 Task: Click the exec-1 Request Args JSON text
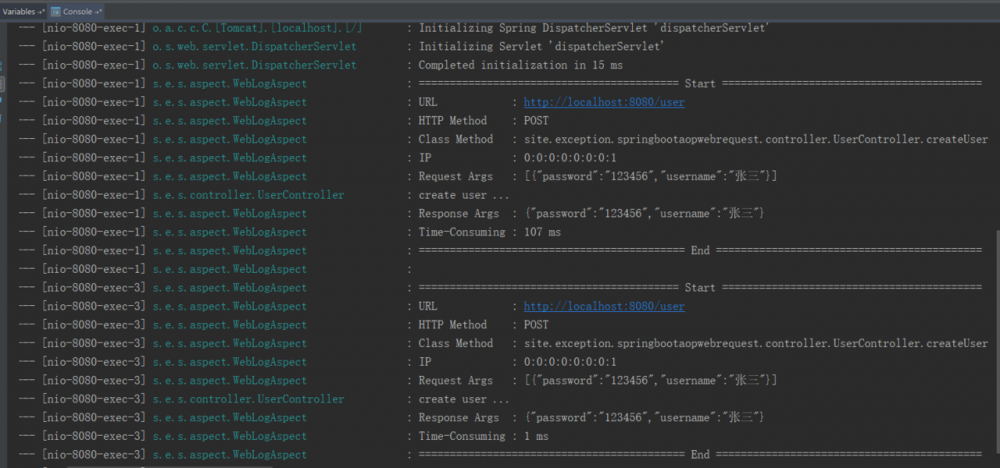click(650, 176)
